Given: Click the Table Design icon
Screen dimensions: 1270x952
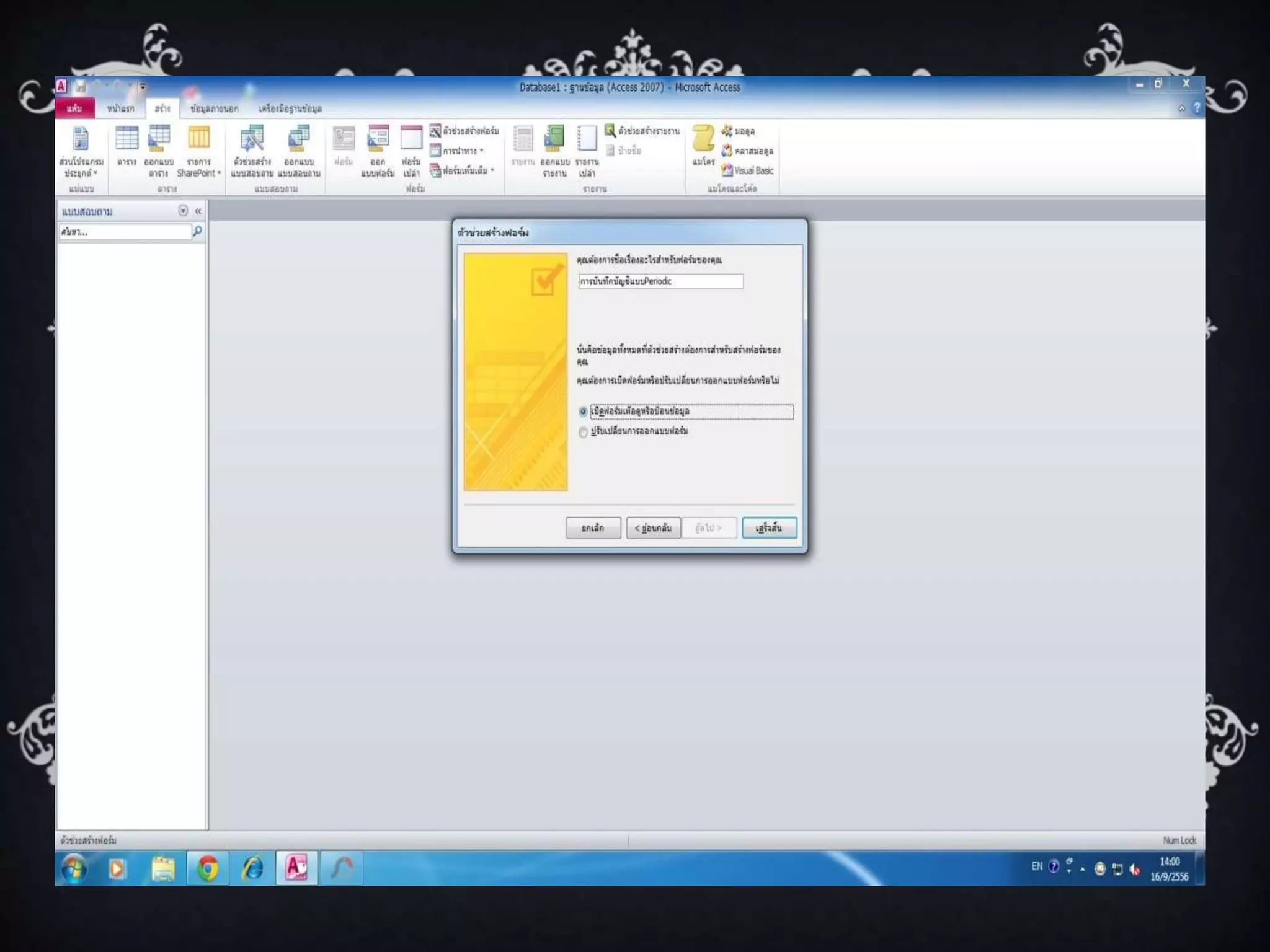Looking at the screenshot, I should (159, 150).
